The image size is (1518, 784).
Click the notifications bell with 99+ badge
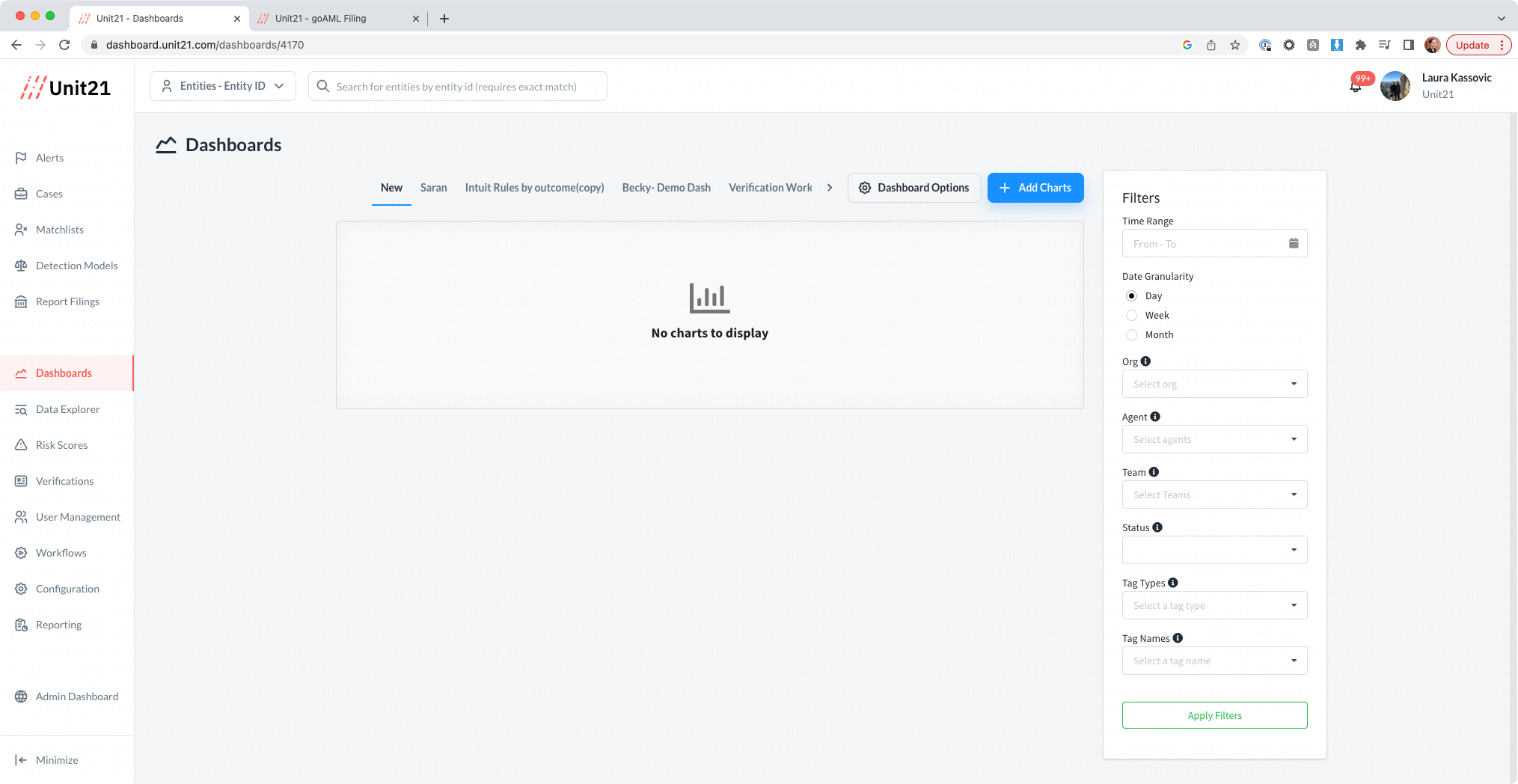(1356, 86)
